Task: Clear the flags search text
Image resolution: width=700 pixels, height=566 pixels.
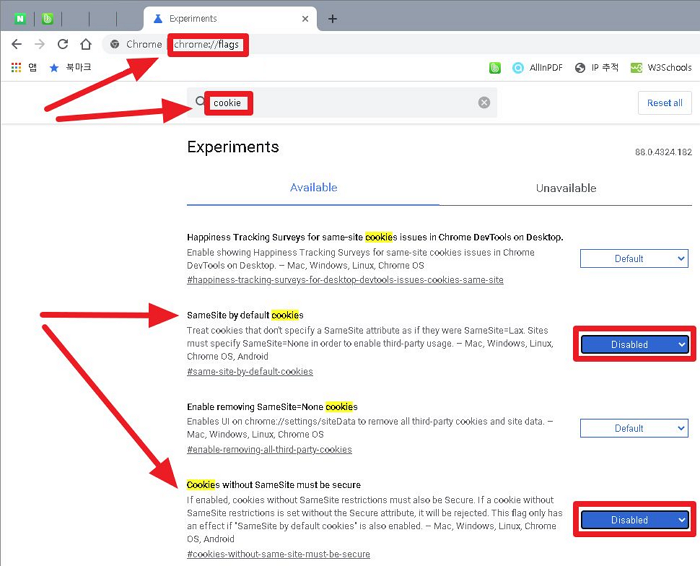Action: click(484, 103)
